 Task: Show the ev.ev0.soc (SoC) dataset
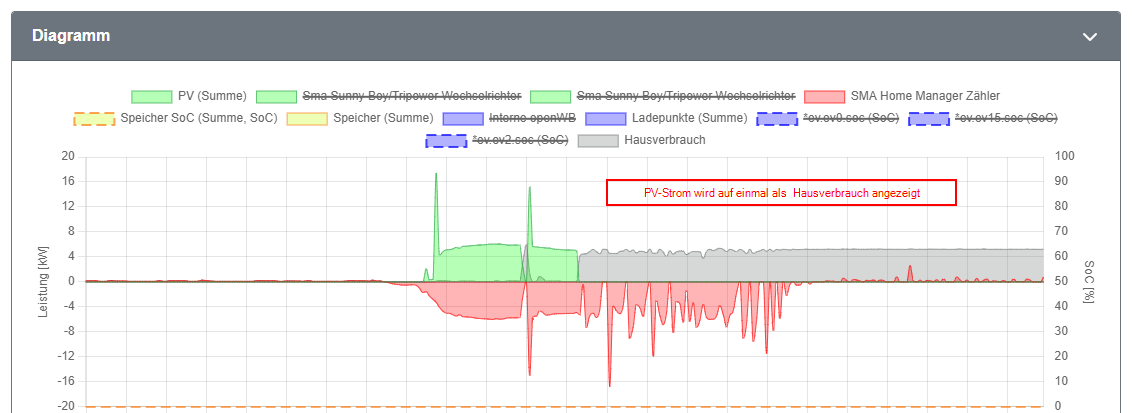(x=828, y=118)
